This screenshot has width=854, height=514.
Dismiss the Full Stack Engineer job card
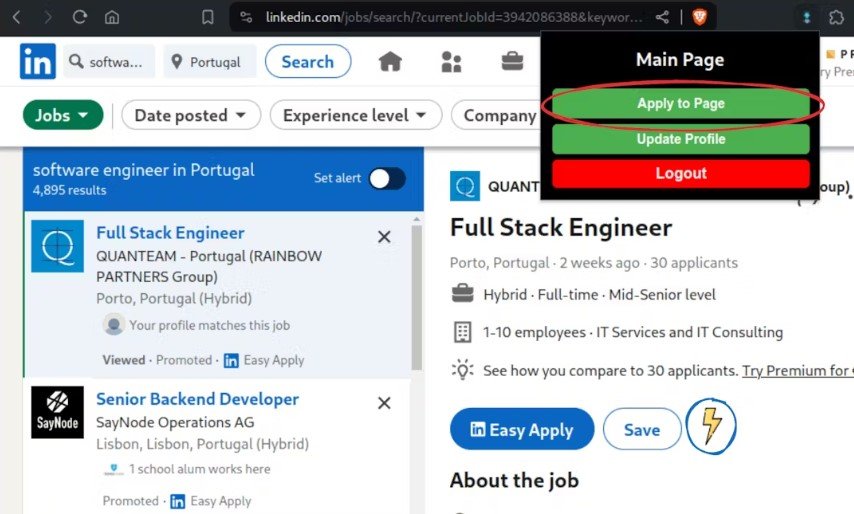coord(384,237)
